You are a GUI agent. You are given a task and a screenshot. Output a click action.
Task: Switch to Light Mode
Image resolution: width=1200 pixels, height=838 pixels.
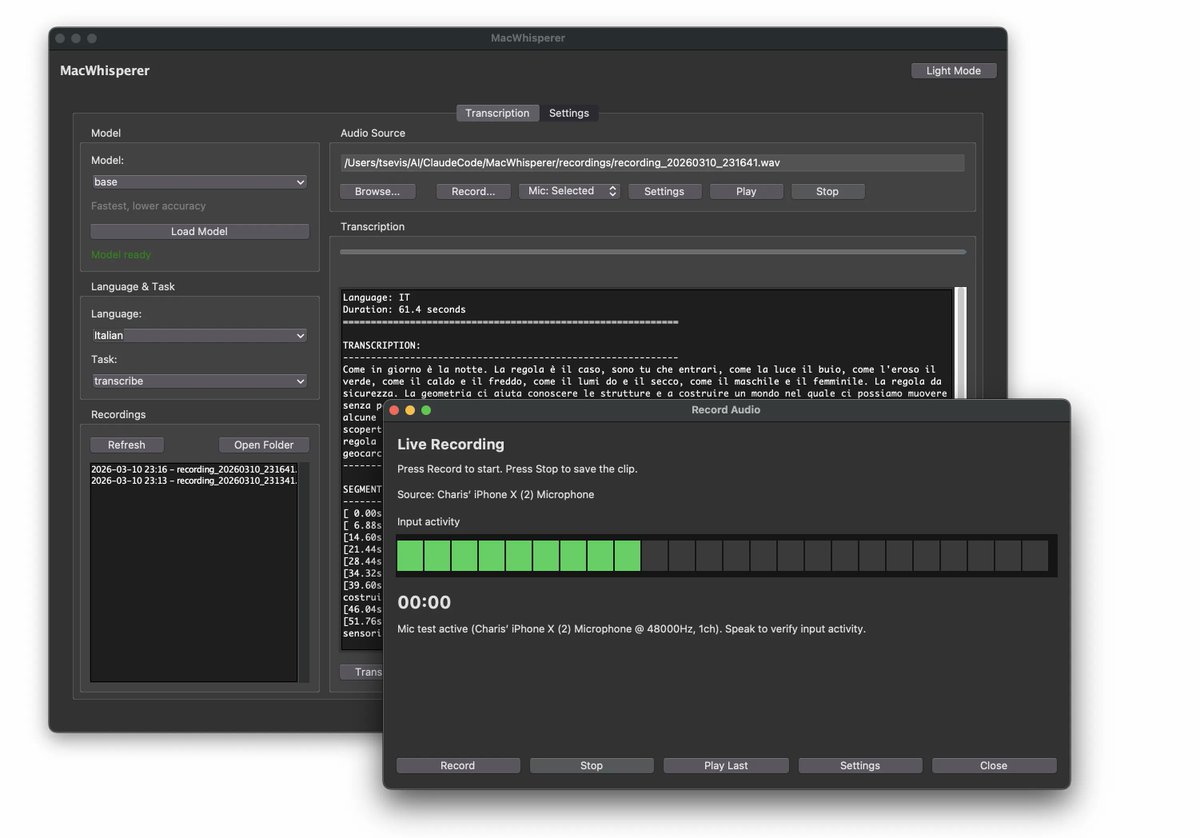[953, 71]
